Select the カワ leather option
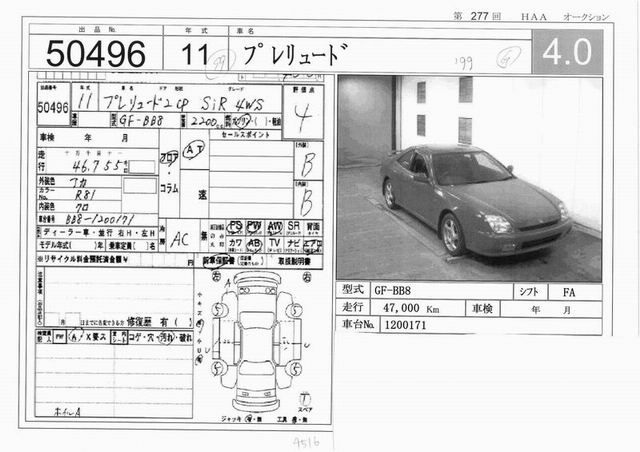The height and width of the screenshot is (452, 640). pyautogui.click(x=236, y=244)
